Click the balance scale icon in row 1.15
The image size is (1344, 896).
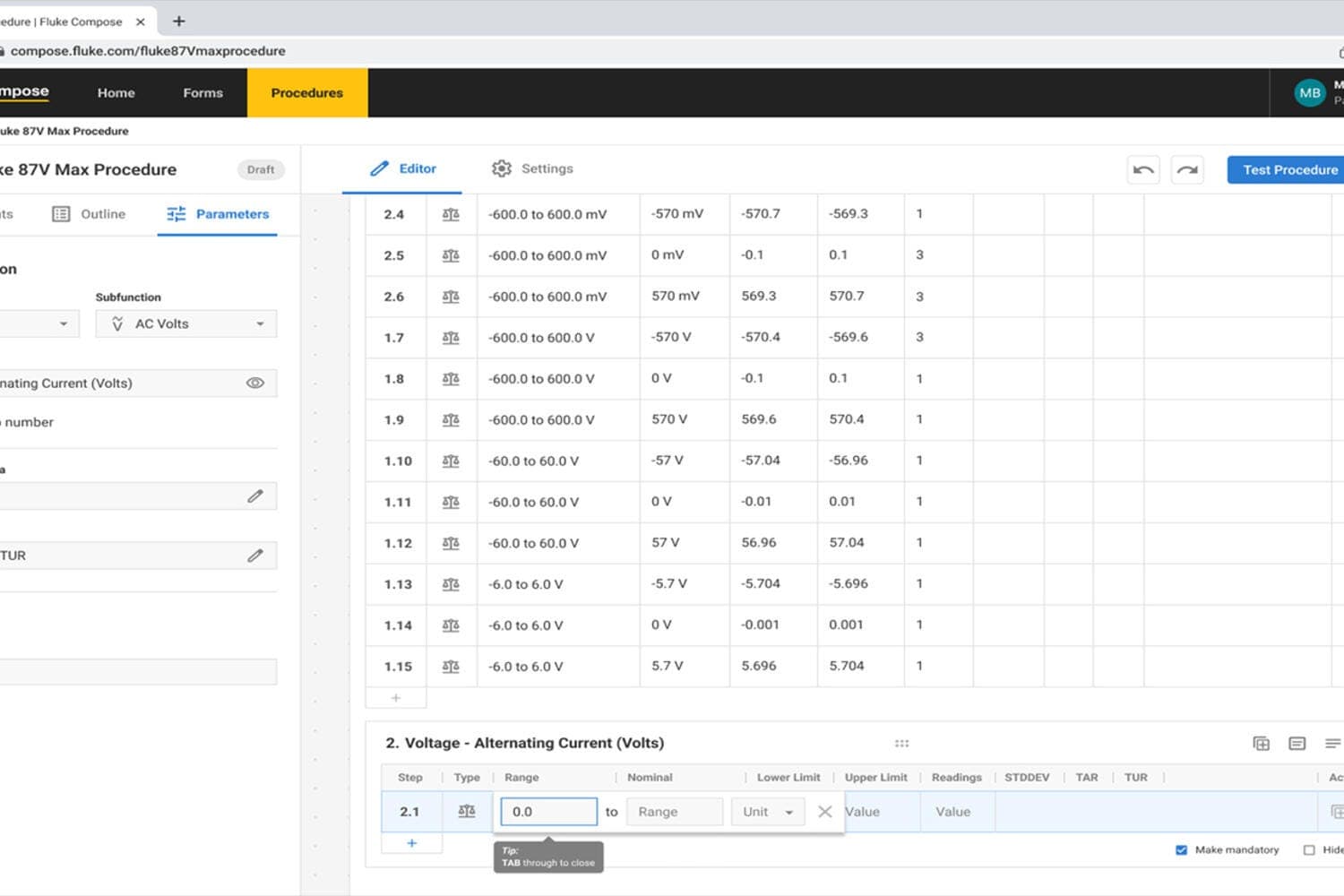point(451,667)
